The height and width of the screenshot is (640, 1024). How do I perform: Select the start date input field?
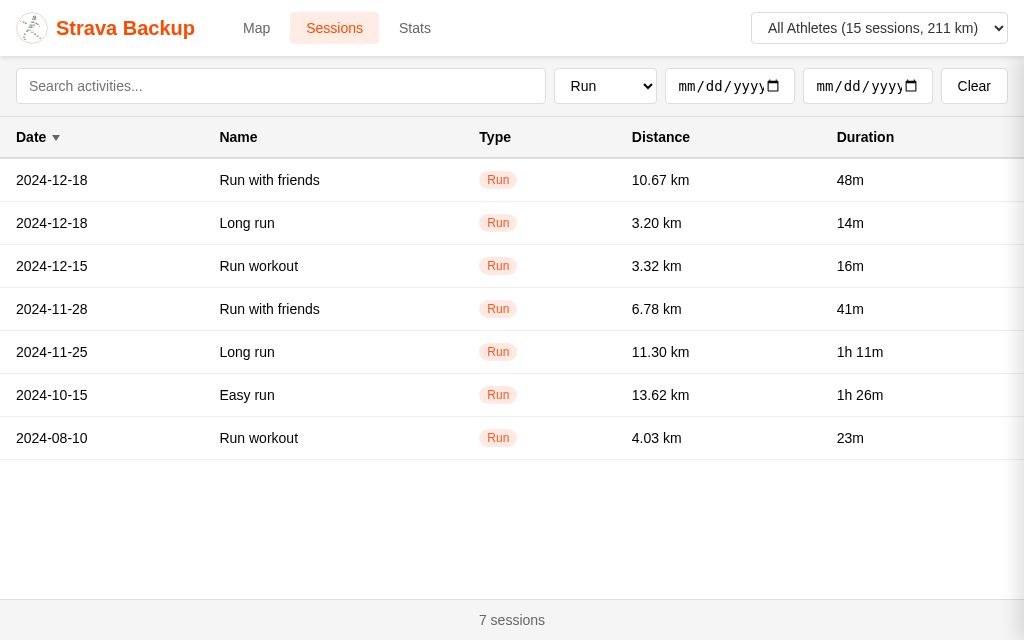(x=729, y=86)
